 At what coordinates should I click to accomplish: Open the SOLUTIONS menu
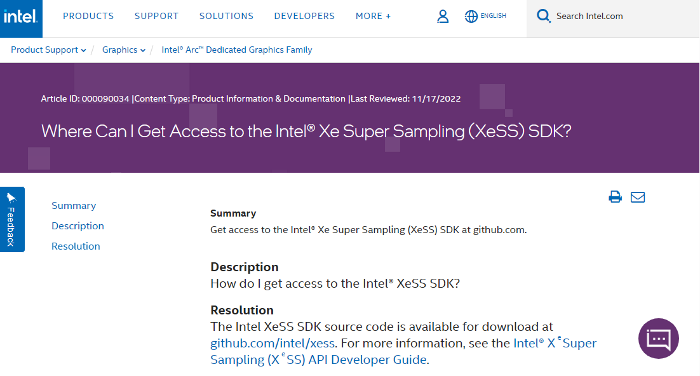click(x=226, y=16)
